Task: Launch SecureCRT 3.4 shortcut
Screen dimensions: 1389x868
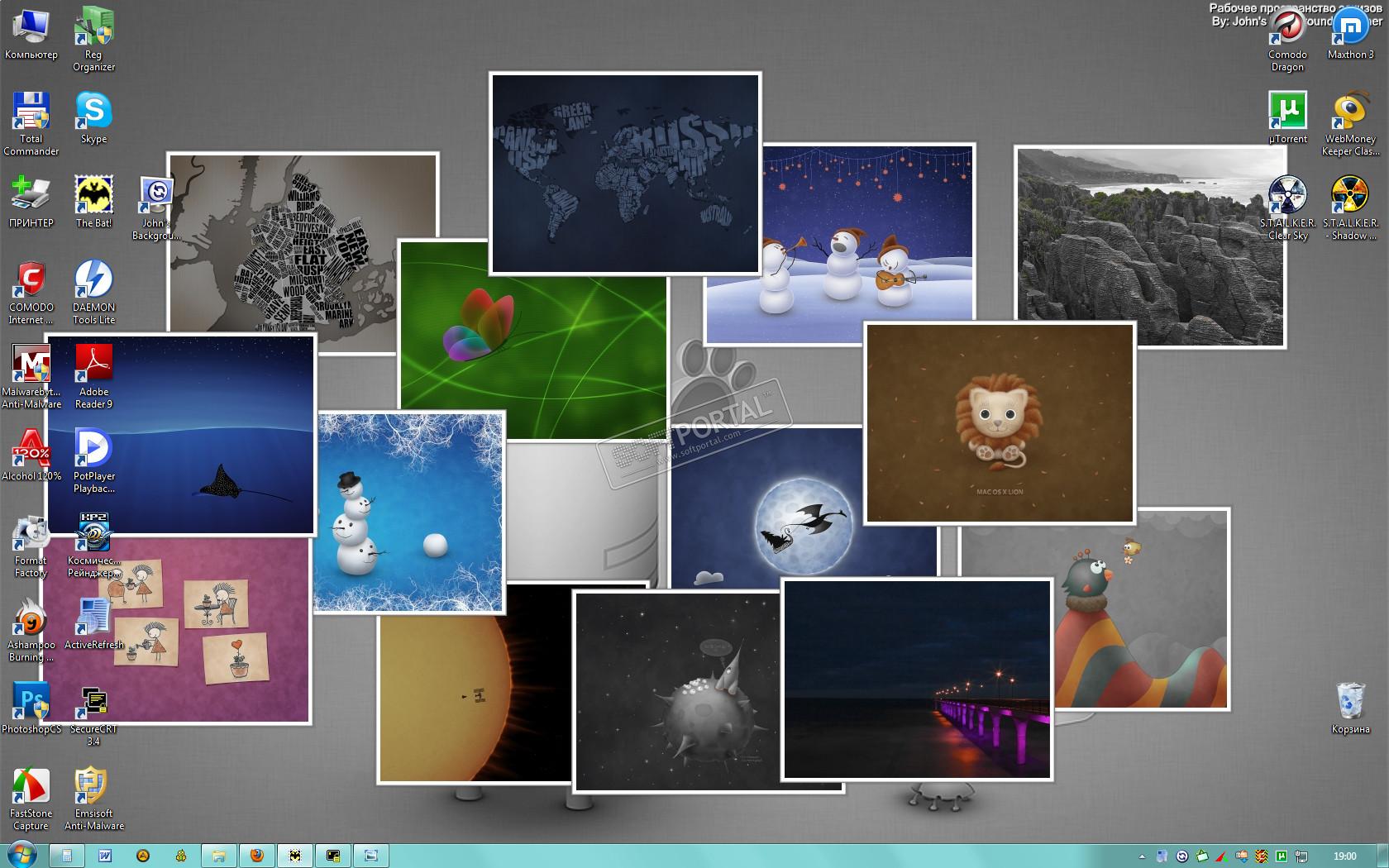Action: tap(93, 714)
